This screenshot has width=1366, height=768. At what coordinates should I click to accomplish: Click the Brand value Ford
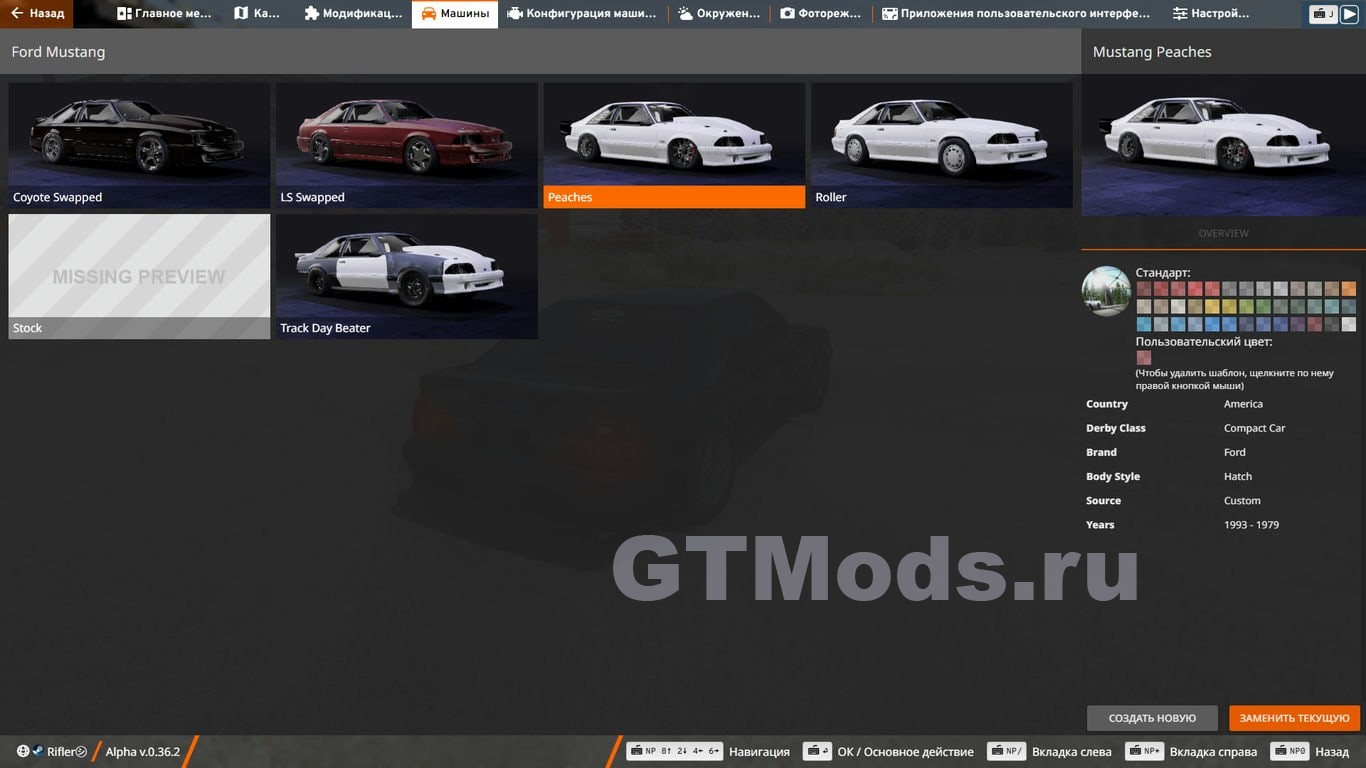[x=1235, y=452]
